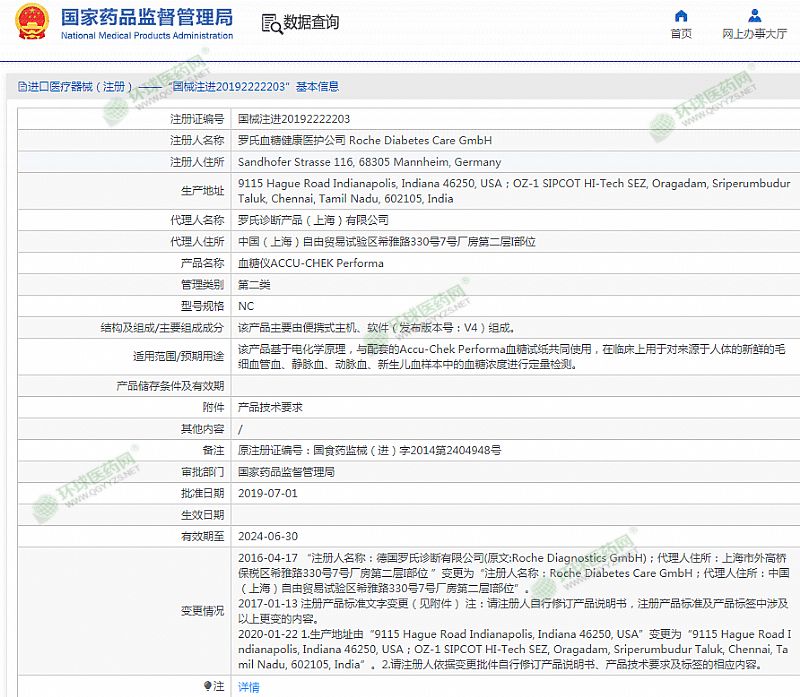Viewport: 800px width, 697px height.
Task: Click the 数据查询 heading text
Action: click(x=311, y=23)
